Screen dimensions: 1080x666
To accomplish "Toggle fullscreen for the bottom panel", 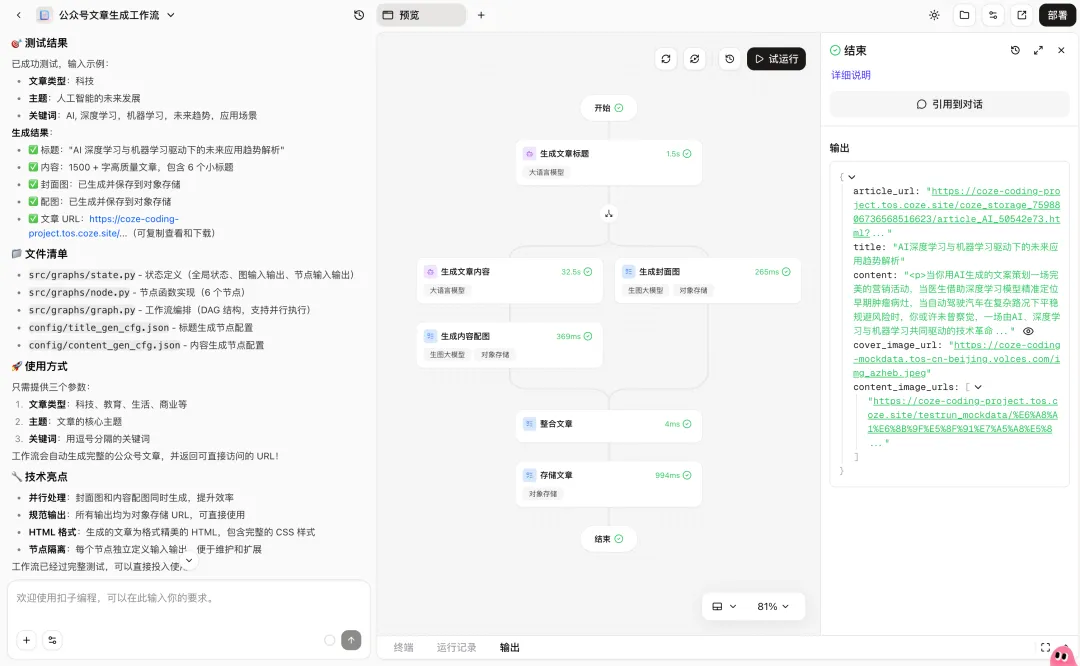I will coord(1045,647).
